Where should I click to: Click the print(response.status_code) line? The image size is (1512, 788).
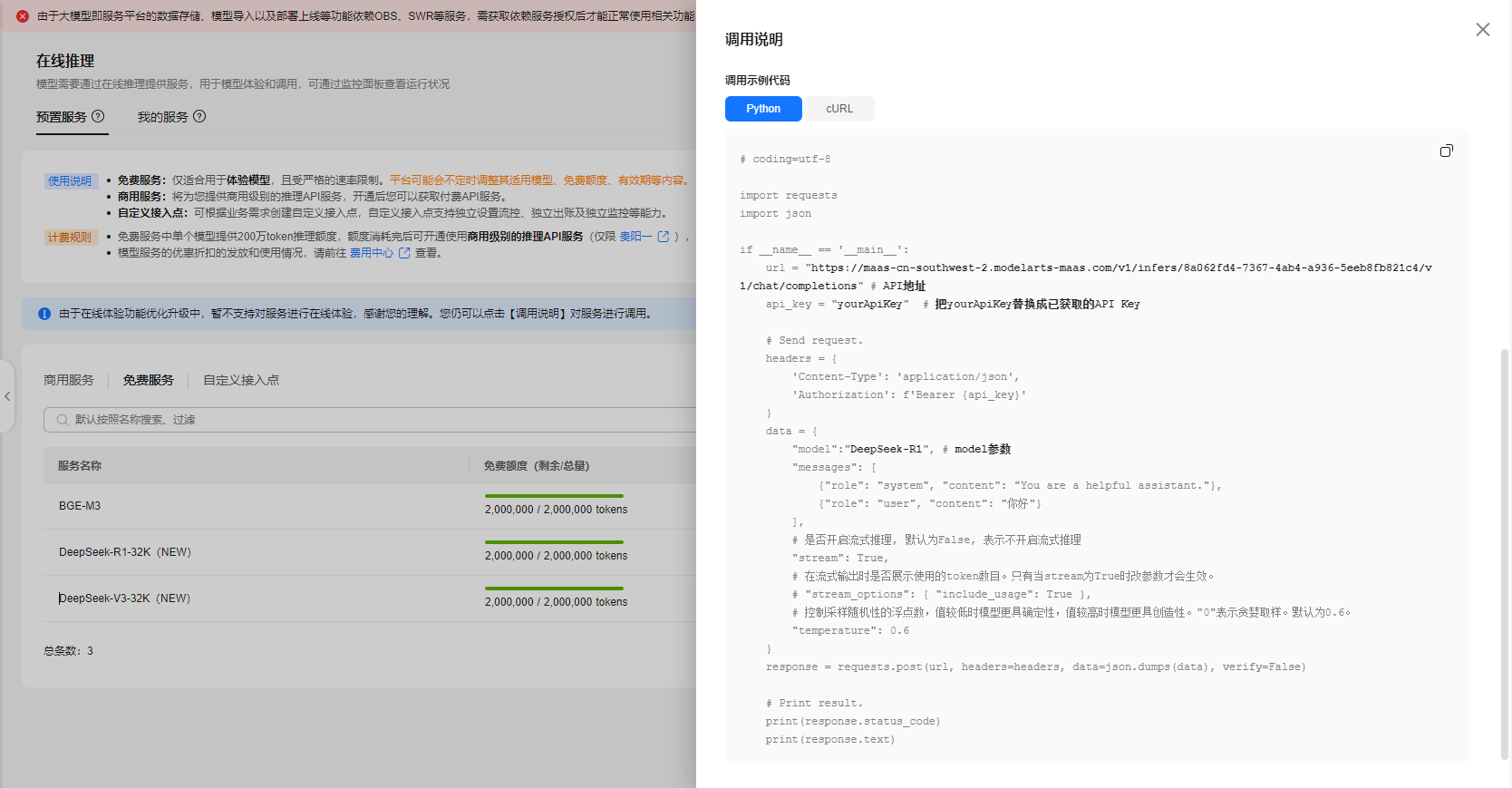click(853, 721)
